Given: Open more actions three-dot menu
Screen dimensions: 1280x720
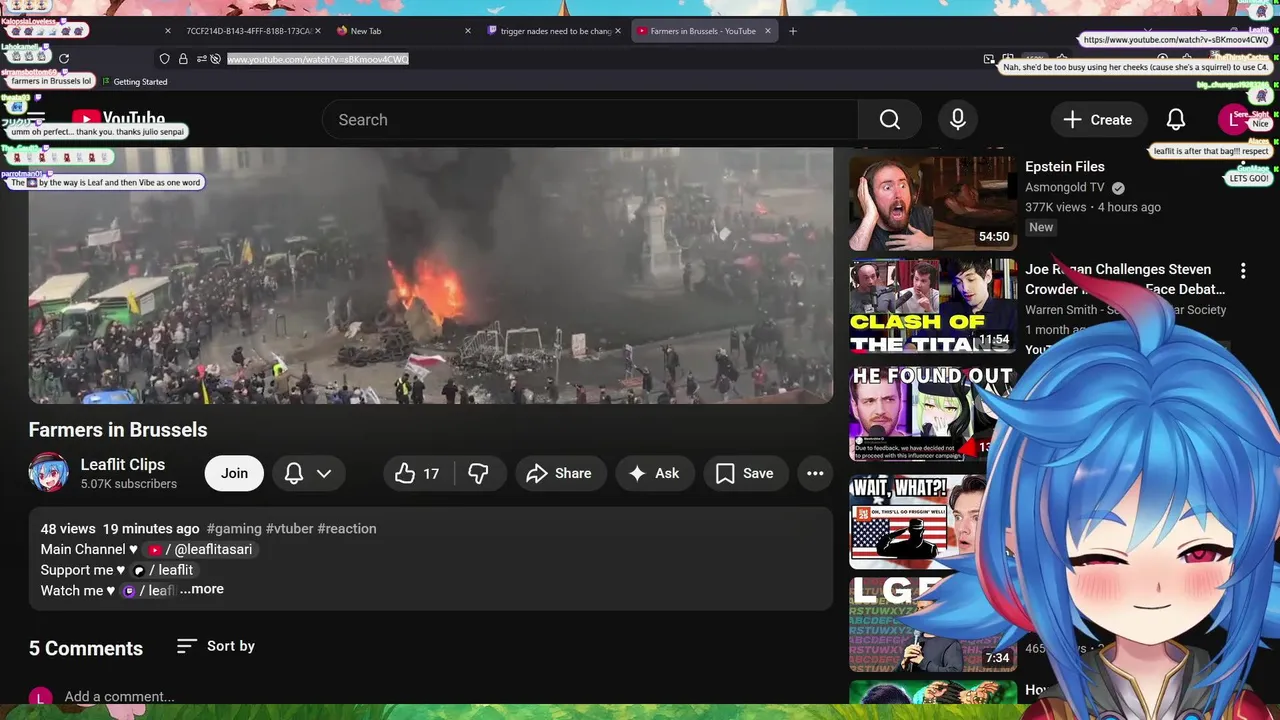Looking at the screenshot, I should [815, 474].
